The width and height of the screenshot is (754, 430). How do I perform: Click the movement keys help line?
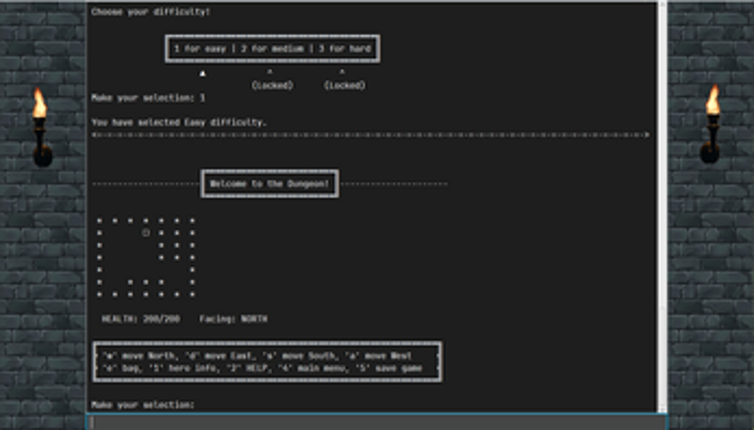click(x=257, y=355)
